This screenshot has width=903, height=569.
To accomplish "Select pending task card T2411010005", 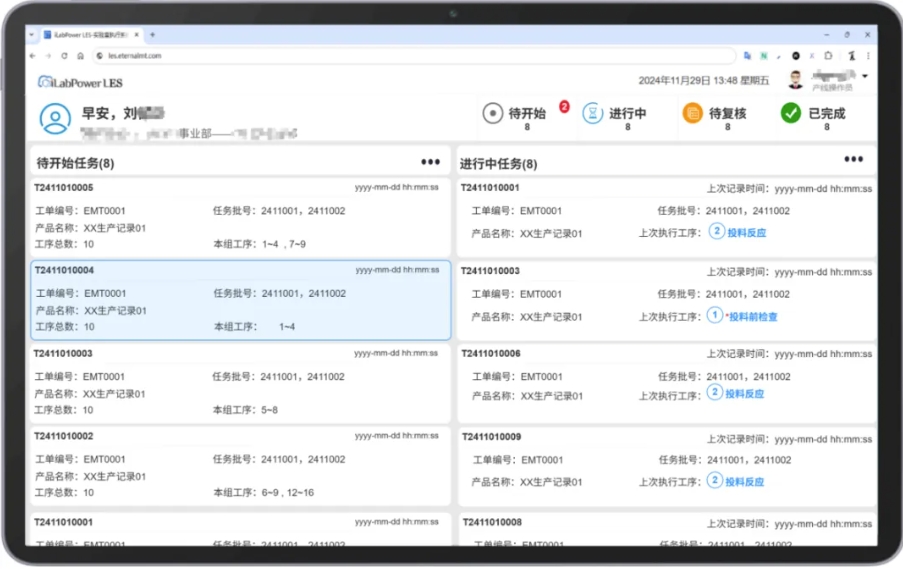I will pyautogui.click(x=240, y=217).
